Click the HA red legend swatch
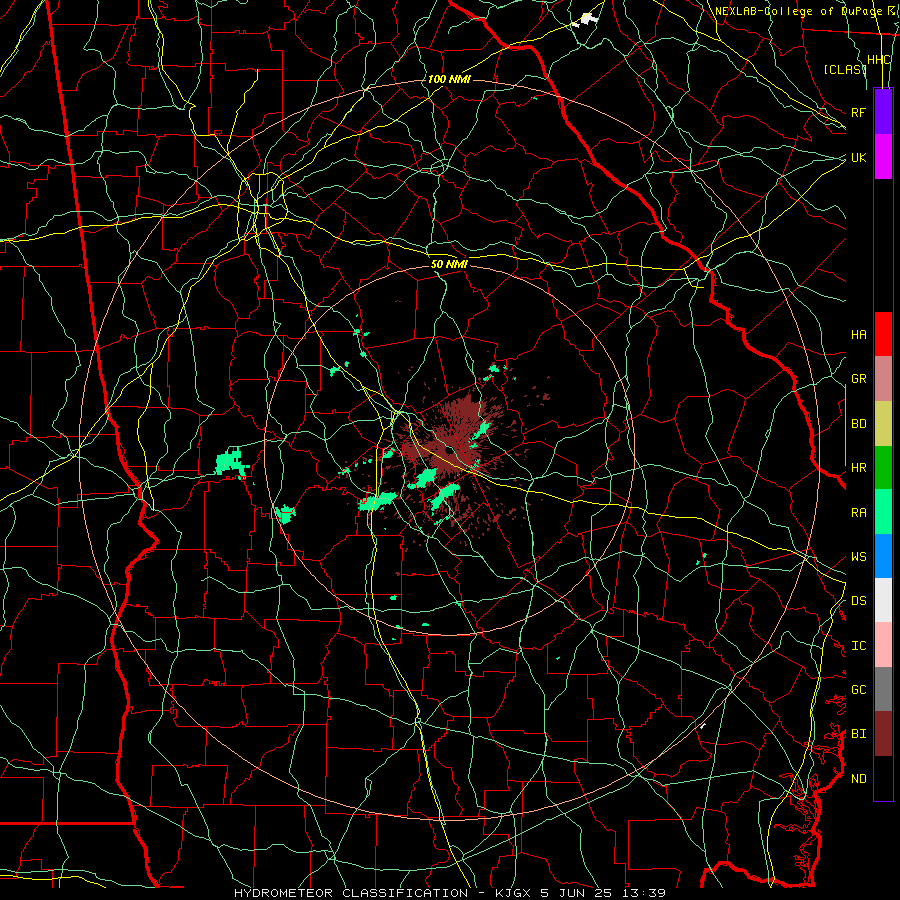This screenshot has height=900, width=900. tap(883, 334)
